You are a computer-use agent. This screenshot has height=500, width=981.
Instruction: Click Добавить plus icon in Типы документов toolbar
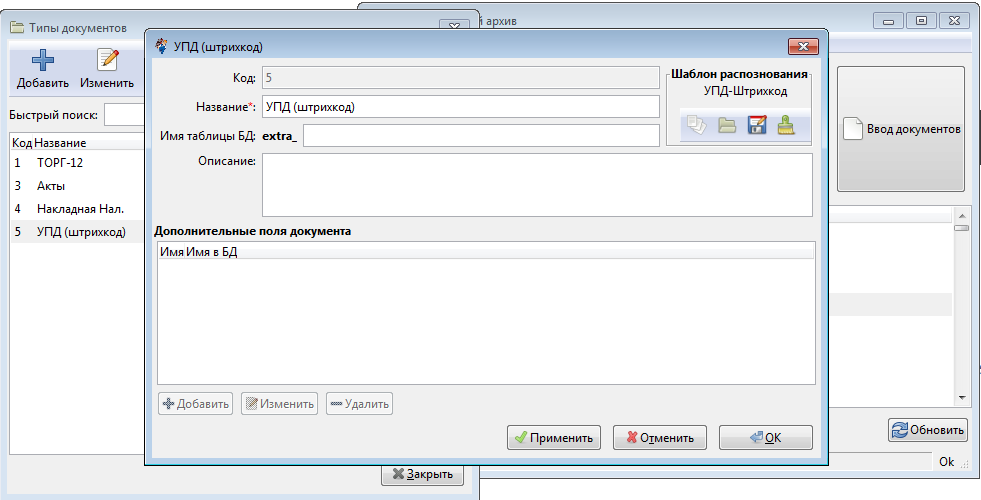coord(43,61)
